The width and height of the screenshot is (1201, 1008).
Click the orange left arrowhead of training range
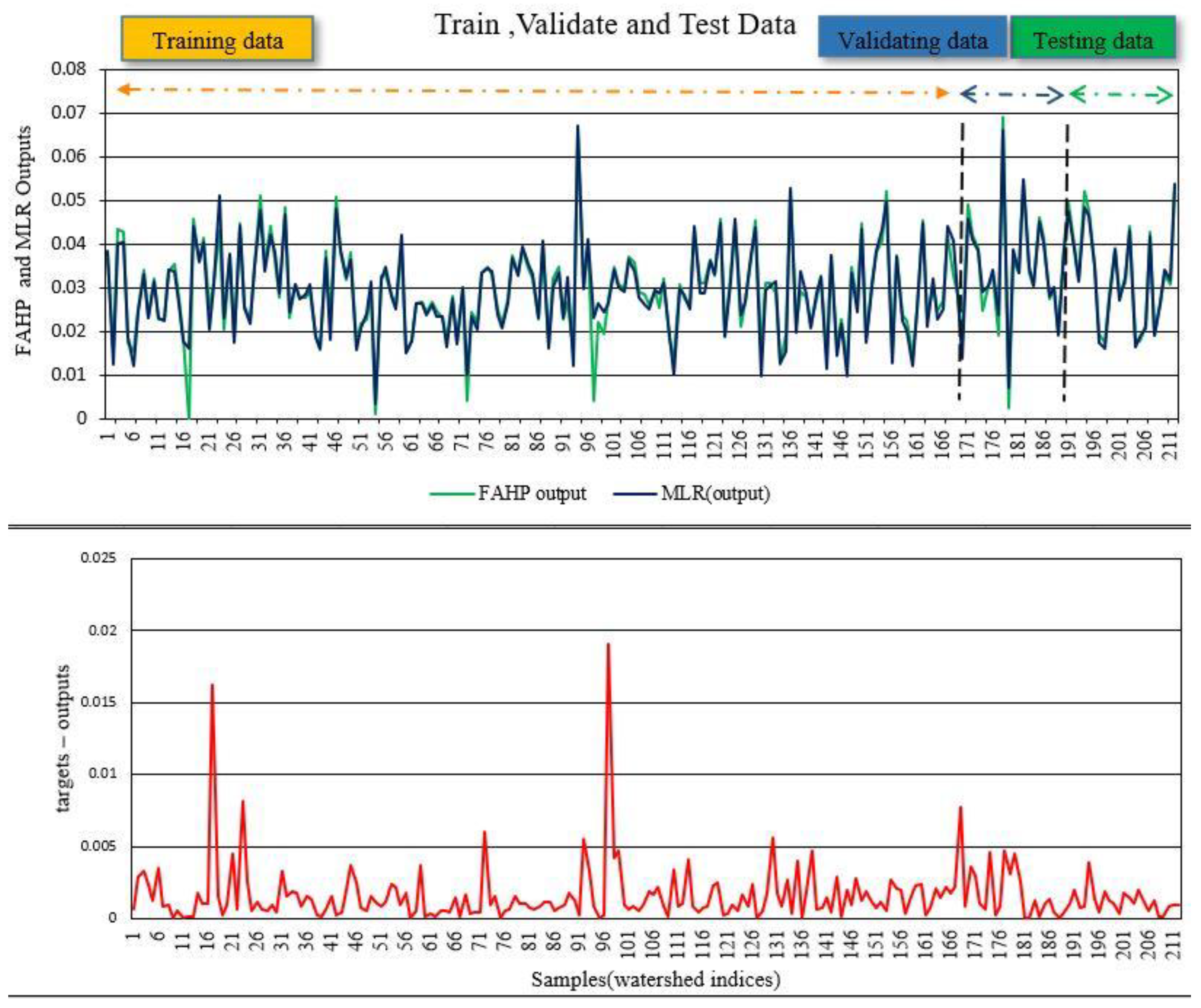125,89
